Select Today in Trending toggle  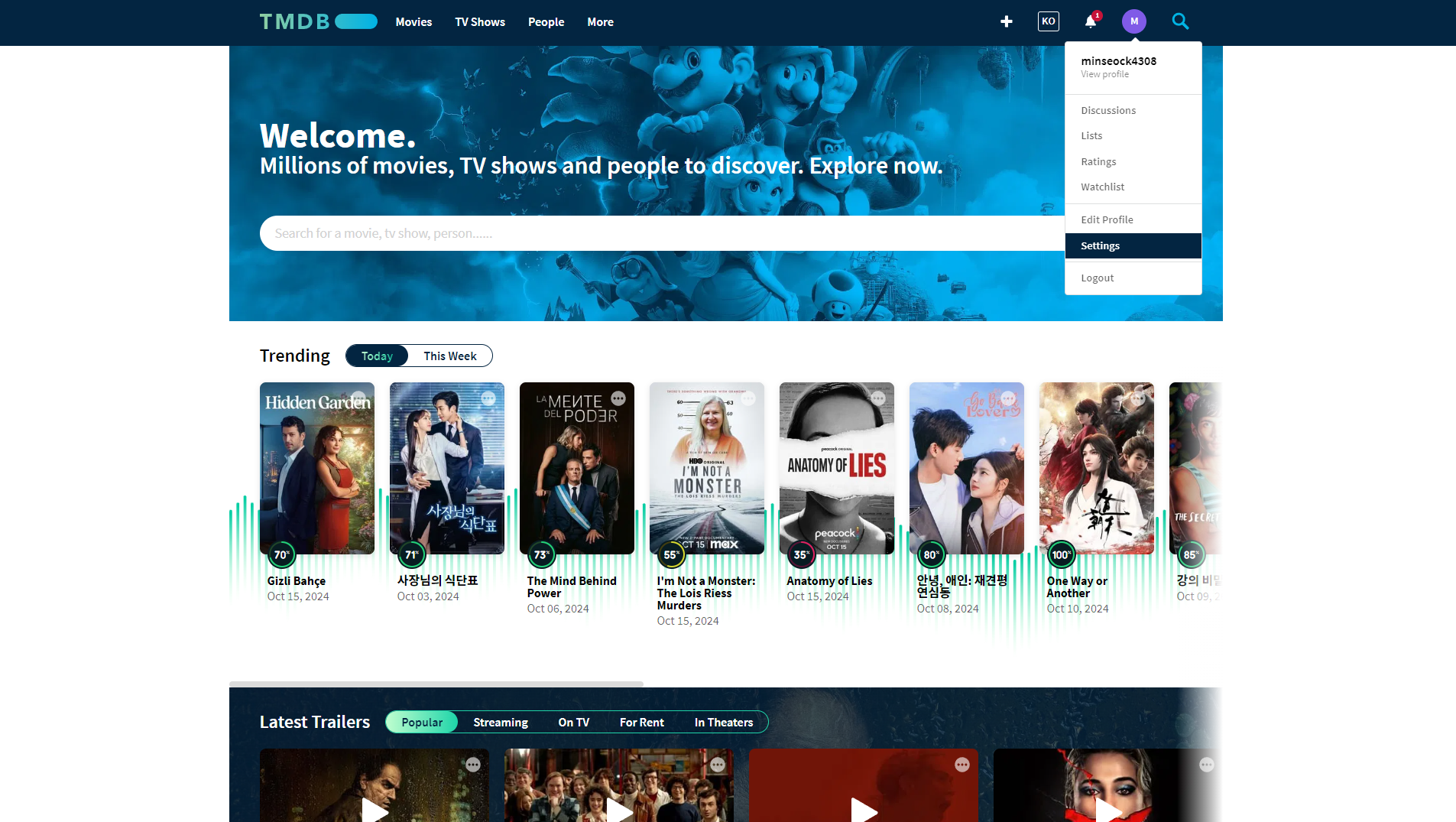[377, 356]
